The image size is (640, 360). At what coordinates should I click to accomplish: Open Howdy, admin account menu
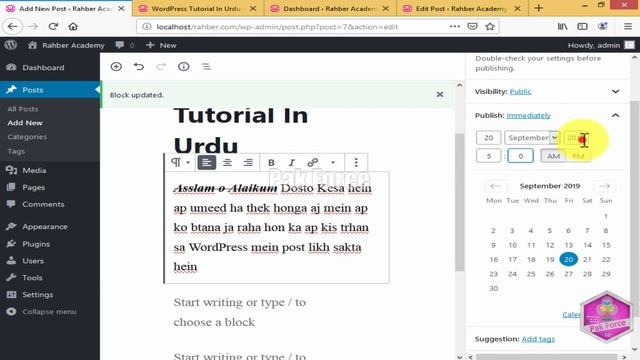tap(601, 45)
